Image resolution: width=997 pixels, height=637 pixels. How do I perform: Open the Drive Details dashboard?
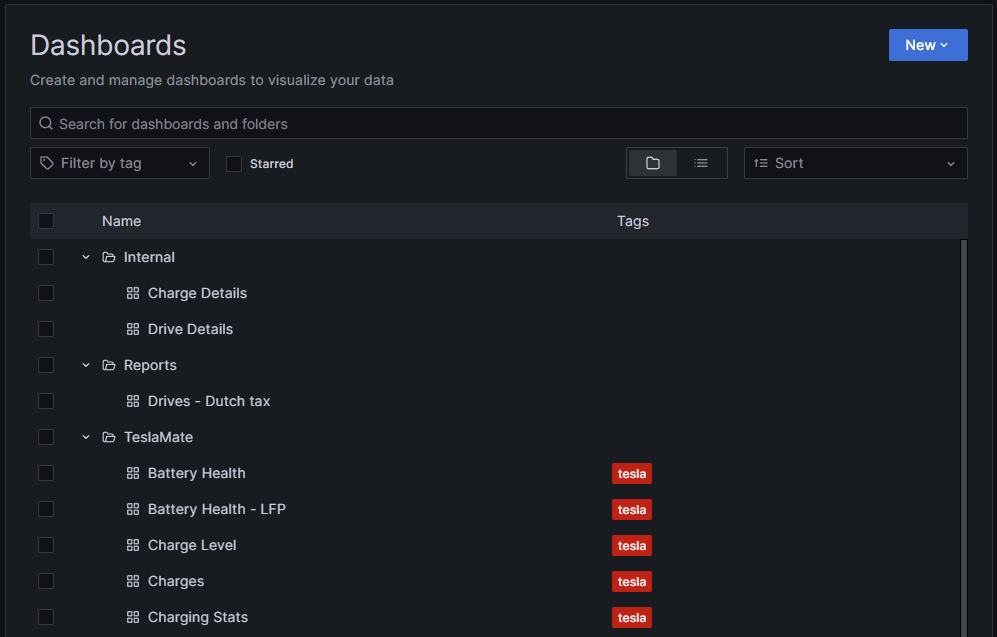tap(190, 329)
